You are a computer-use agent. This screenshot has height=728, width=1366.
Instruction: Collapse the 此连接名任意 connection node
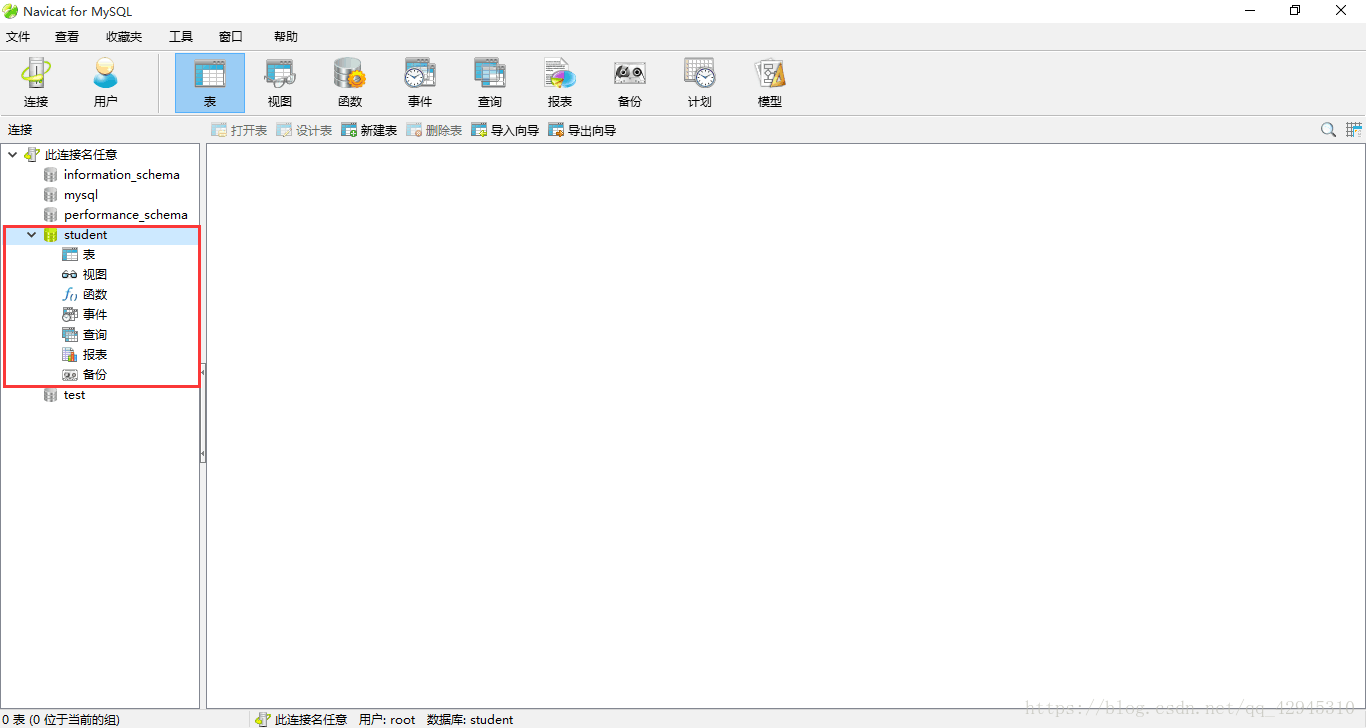click(12, 155)
